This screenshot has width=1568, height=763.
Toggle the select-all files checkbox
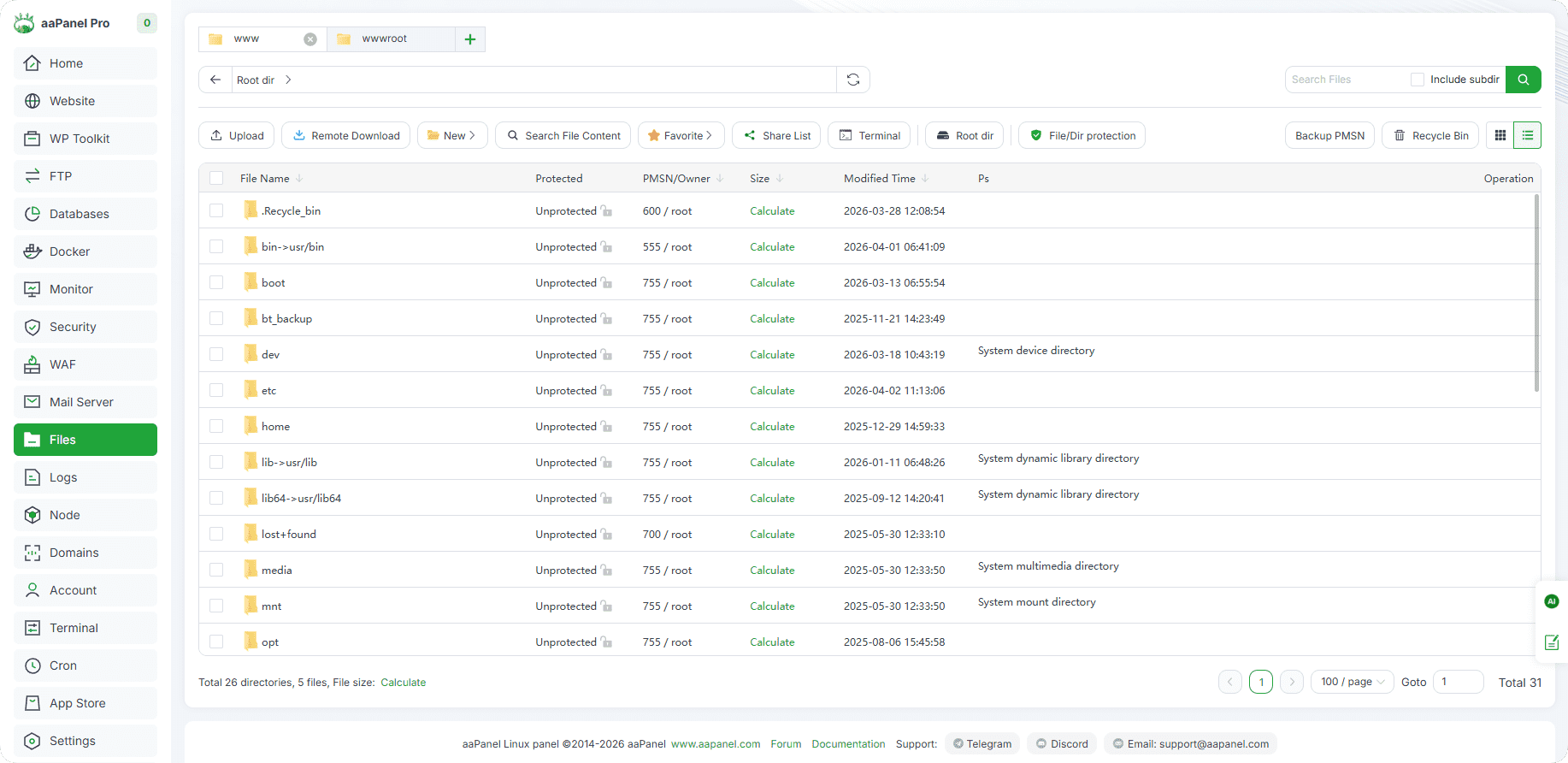click(x=216, y=178)
